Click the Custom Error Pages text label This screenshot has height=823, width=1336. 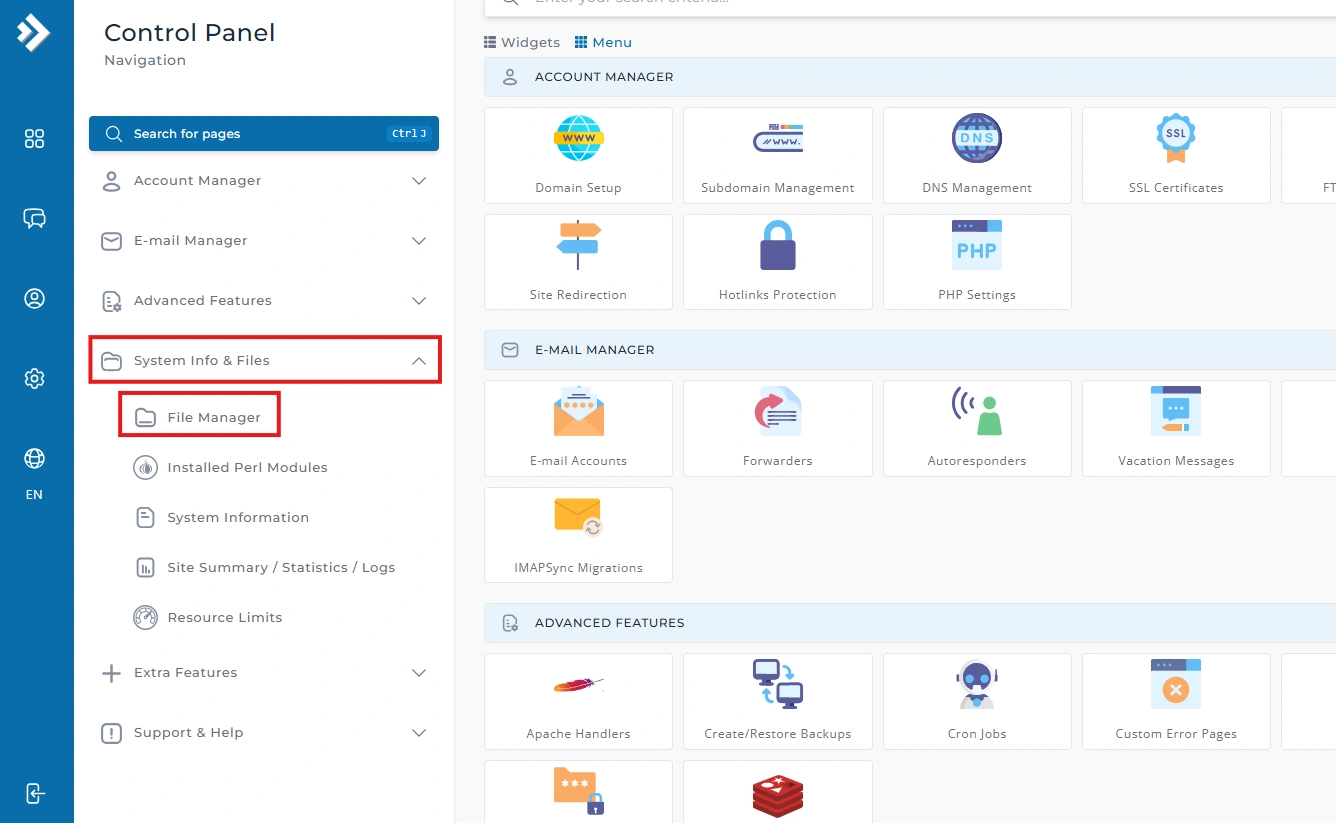tap(1176, 734)
